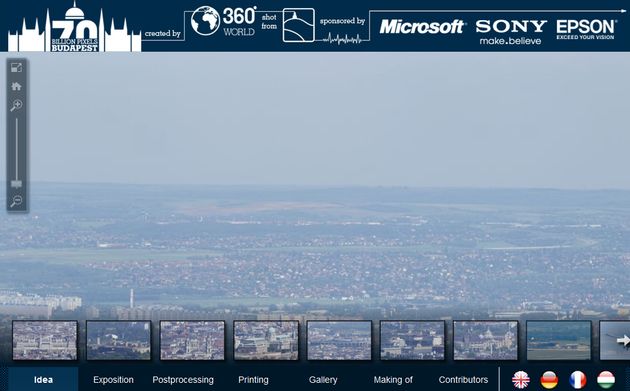Select the Idea tab
The width and height of the screenshot is (630, 391).
pyautogui.click(x=43, y=379)
